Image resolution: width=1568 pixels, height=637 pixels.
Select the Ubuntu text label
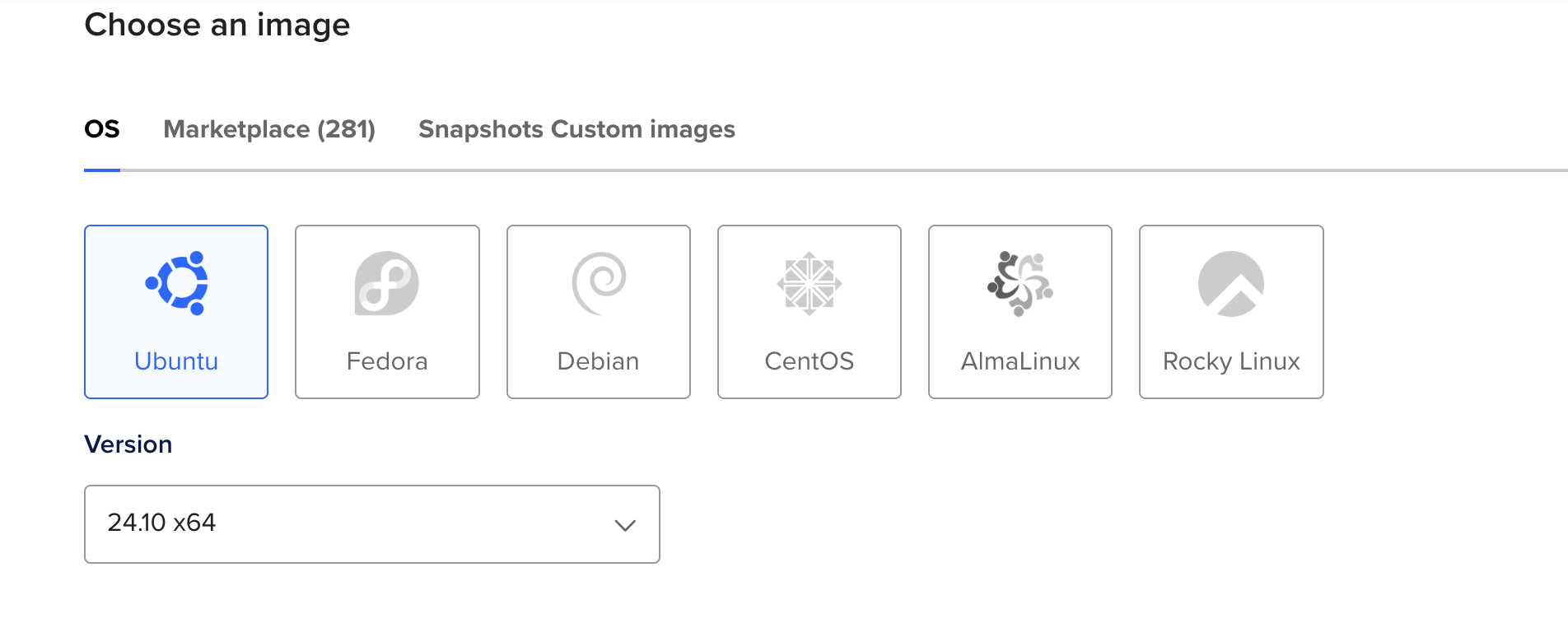(x=176, y=361)
